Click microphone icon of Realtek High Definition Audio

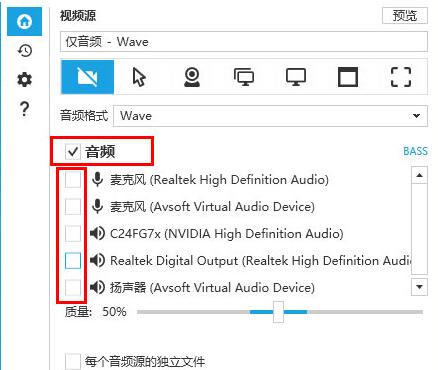[97, 180]
